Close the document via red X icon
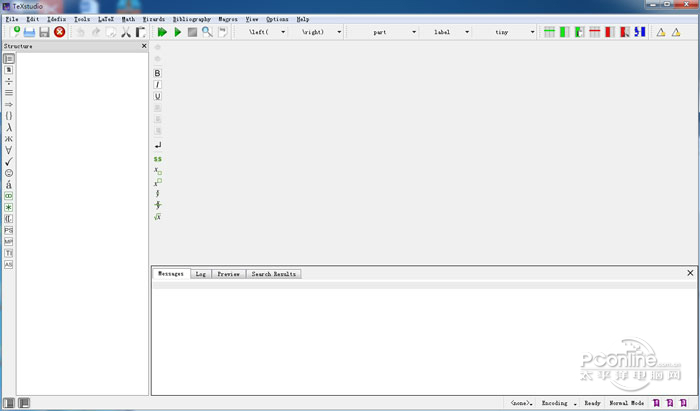 (x=59, y=32)
